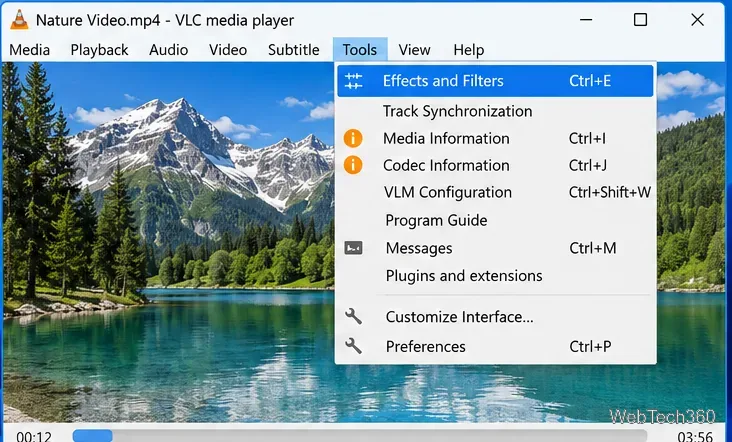Click the playback seek bar
The width and height of the screenshot is (732, 442).
359,435
